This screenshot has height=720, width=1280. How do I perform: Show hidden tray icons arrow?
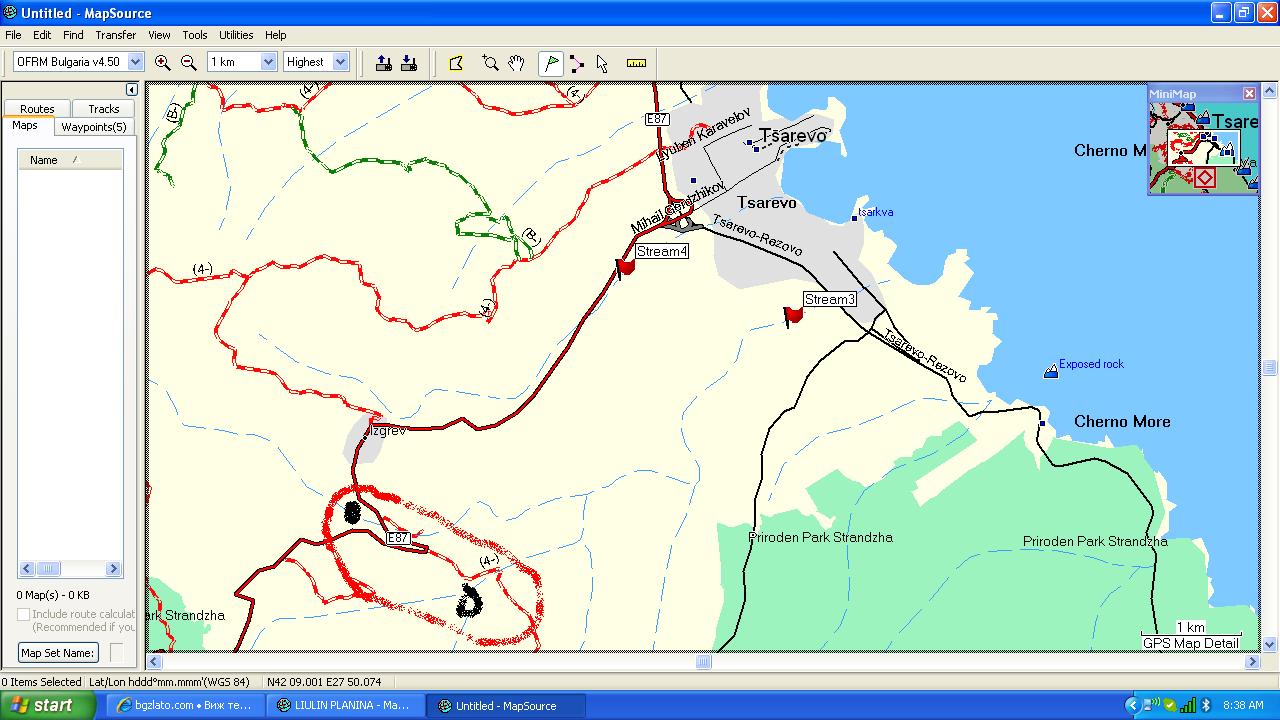[x=1132, y=705]
